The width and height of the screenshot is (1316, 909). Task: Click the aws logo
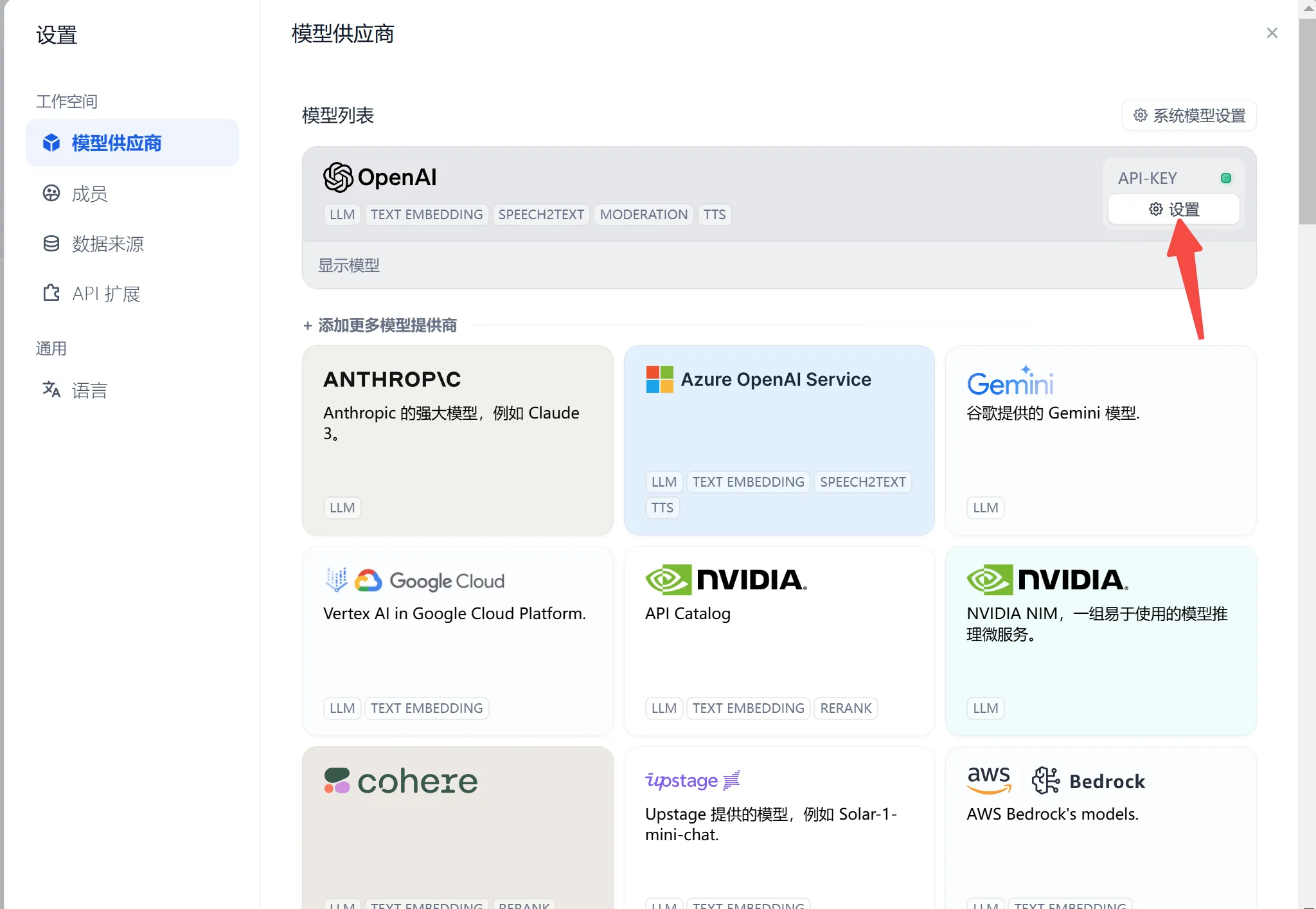point(989,780)
